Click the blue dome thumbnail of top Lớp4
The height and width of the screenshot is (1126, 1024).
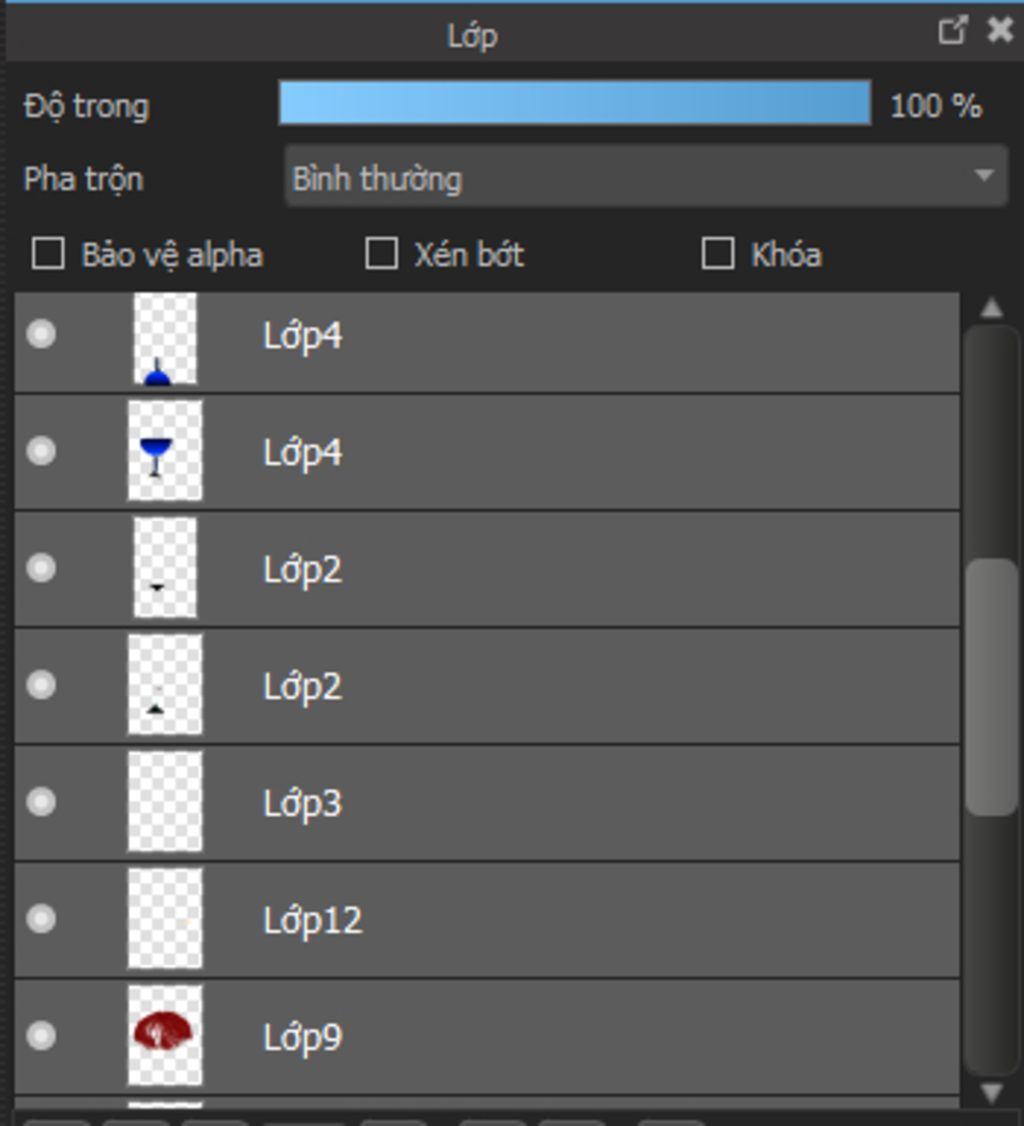pyautogui.click(x=164, y=338)
